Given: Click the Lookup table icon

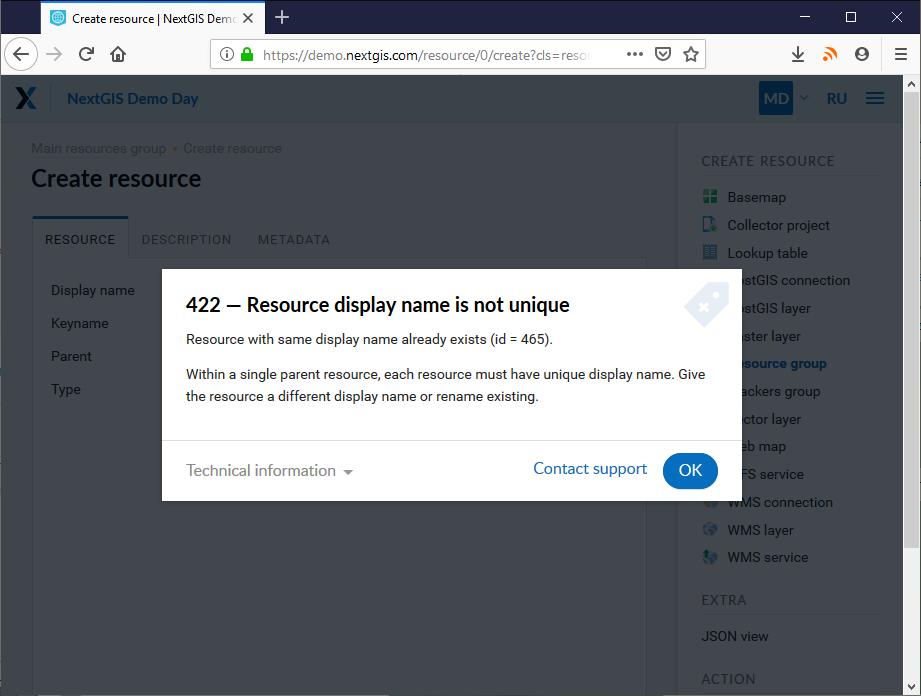Looking at the screenshot, I should (x=710, y=253).
